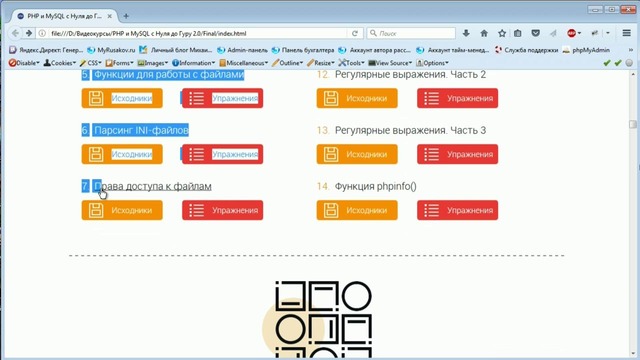Open the CSS dropdown menu
This screenshot has height=360, width=640.
(x=90, y=63)
